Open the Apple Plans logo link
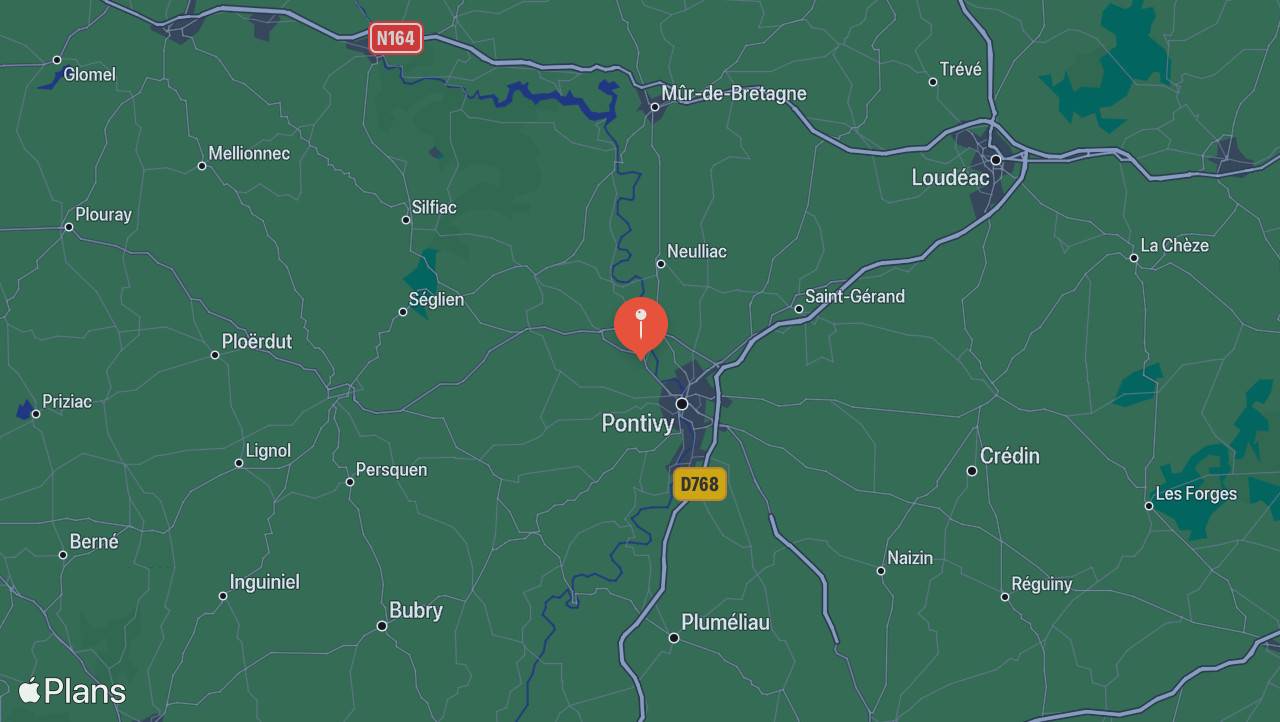The height and width of the screenshot is (722, 1280). coord(72,691)
